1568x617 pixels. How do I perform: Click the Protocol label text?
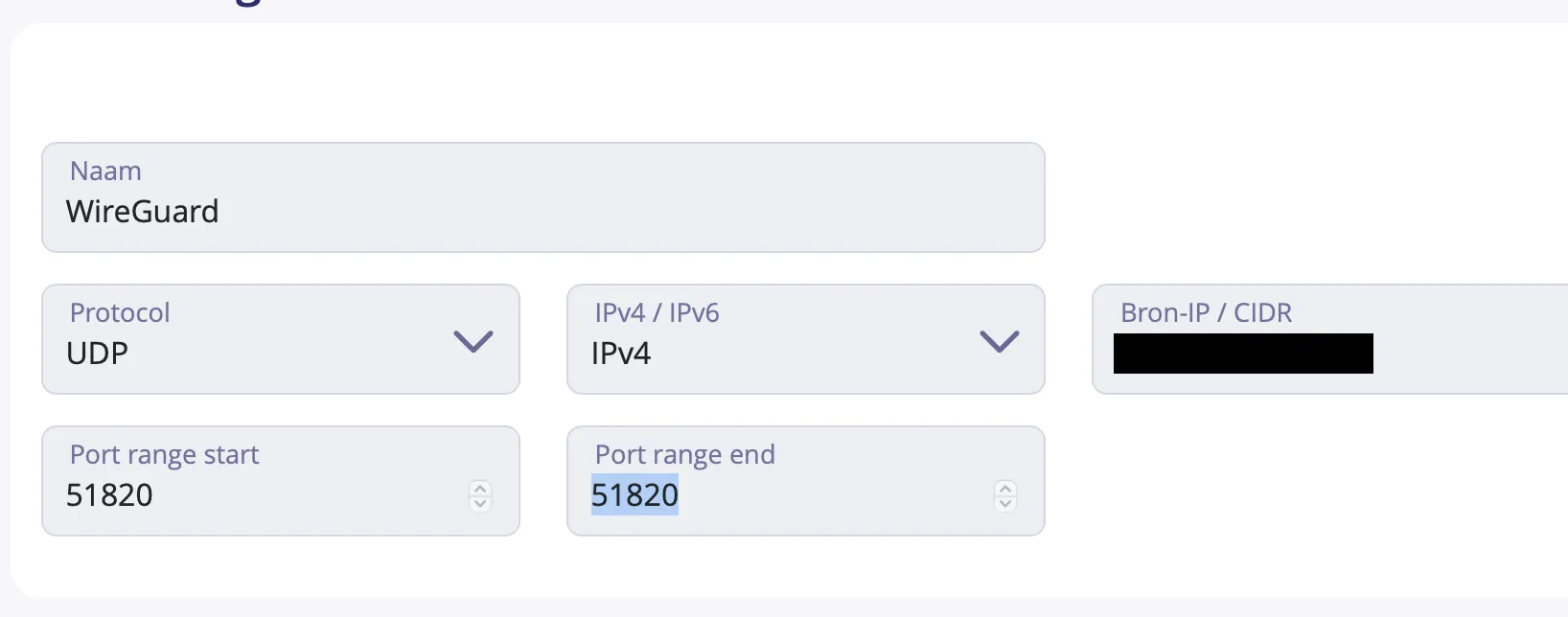point(120,312)
